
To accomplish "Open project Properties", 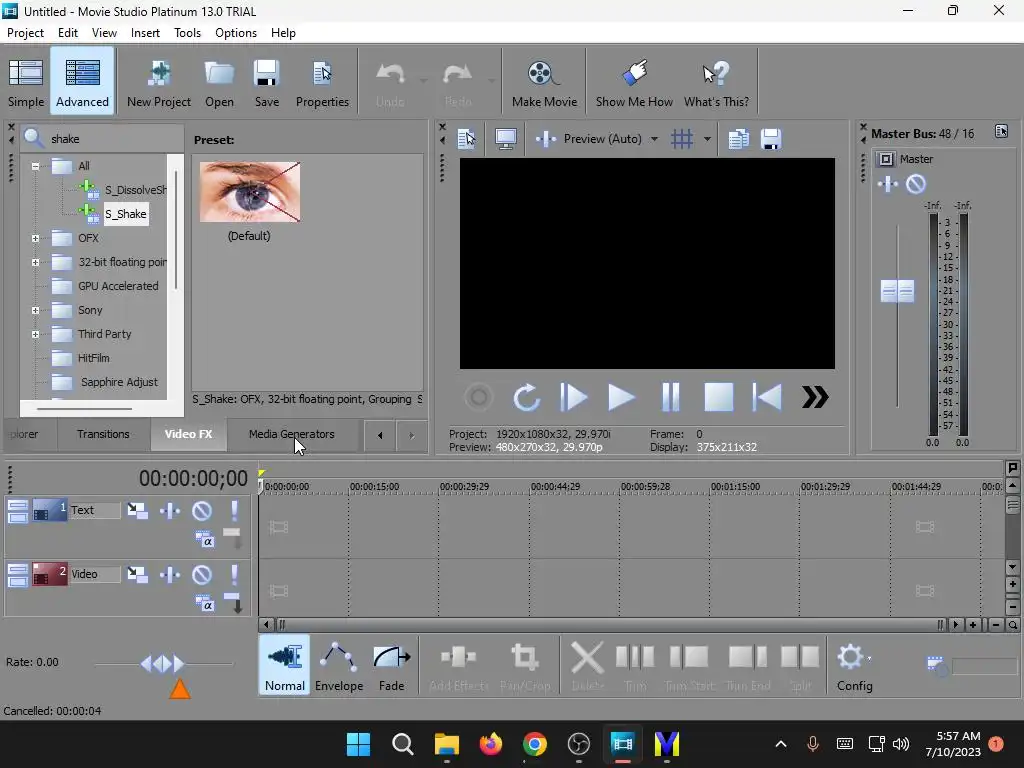I will (x=322, y=83).
